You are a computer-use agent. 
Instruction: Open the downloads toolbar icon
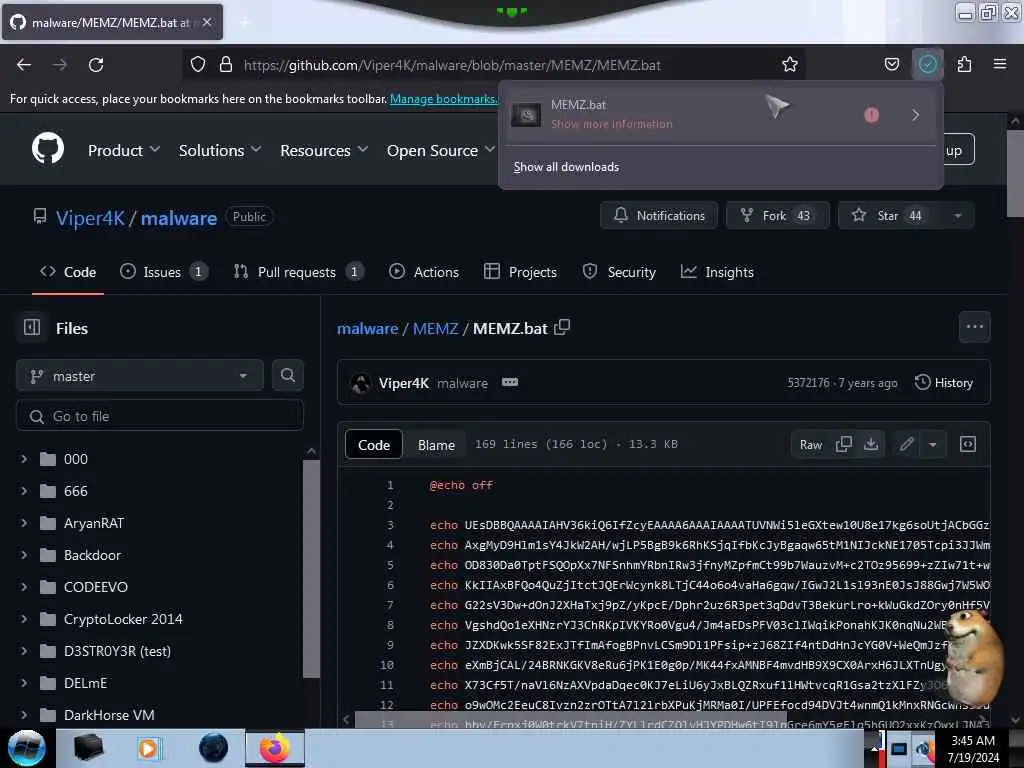(927, 64)
